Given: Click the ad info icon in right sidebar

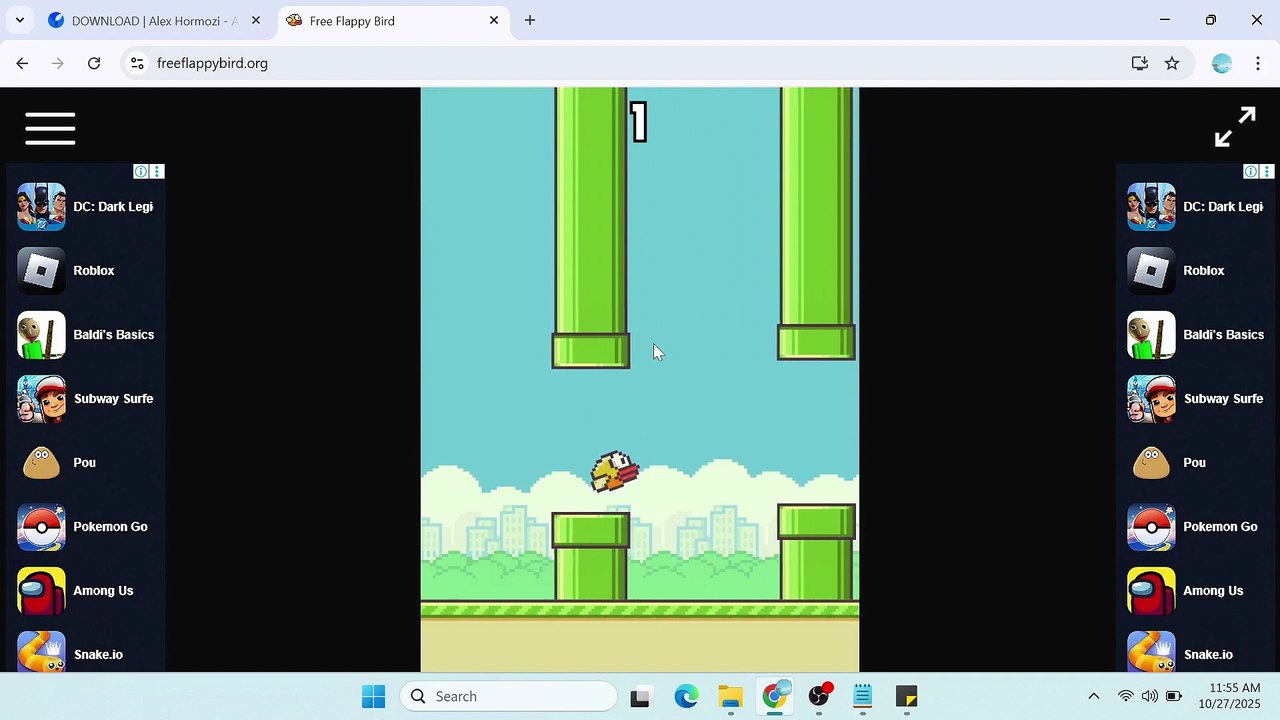Looking at the screenshot, I should [x=1251, y=172].
